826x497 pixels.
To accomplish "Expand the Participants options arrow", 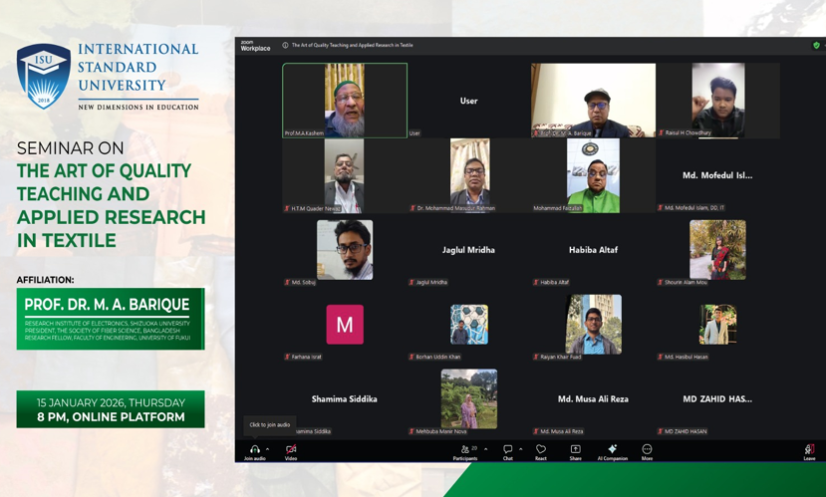I will coord(486,449).
